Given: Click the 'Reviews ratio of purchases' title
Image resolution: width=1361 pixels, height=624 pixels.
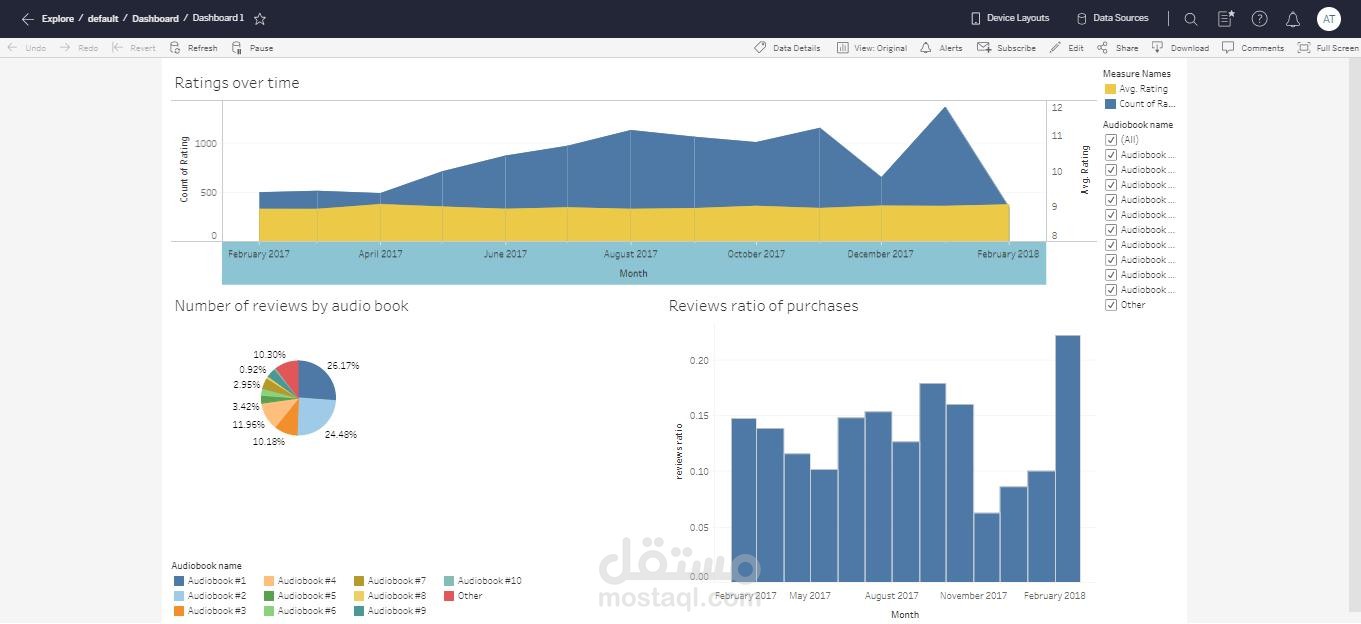Looking at the screenshot, I should click(x=763, y=306).
